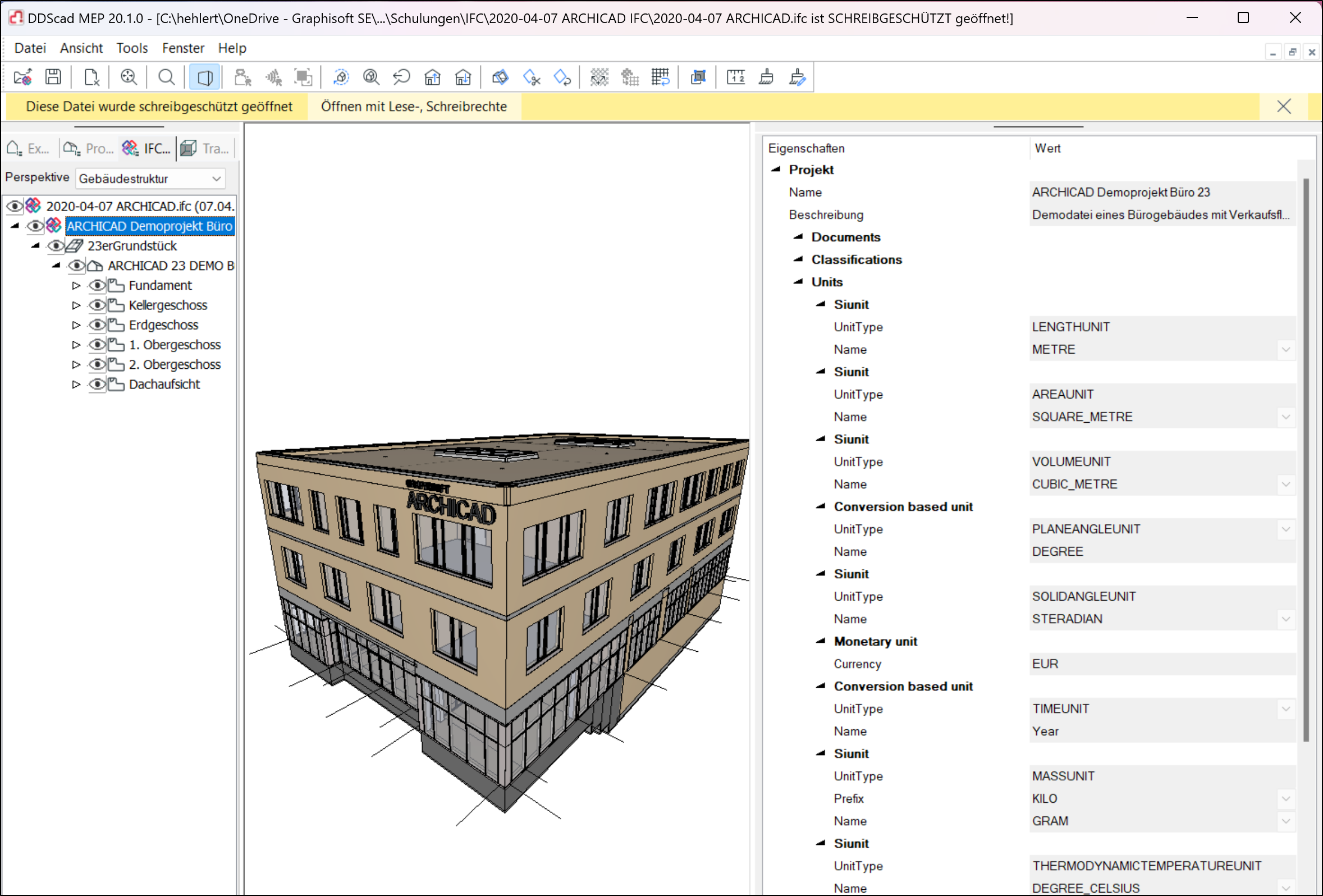1323x896 pixels.
Task: Click the previous view arrow icon
Action: click(402, 77)
